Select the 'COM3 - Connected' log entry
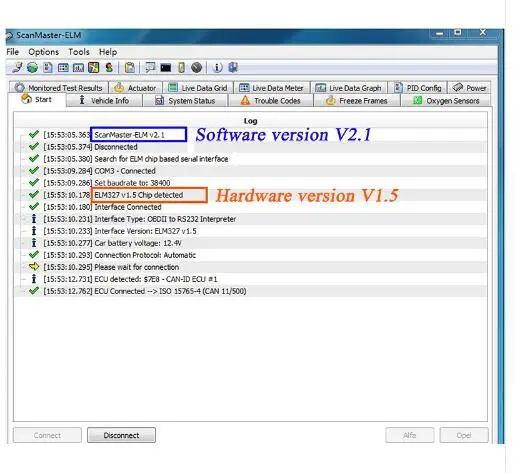 click(251, 171)
